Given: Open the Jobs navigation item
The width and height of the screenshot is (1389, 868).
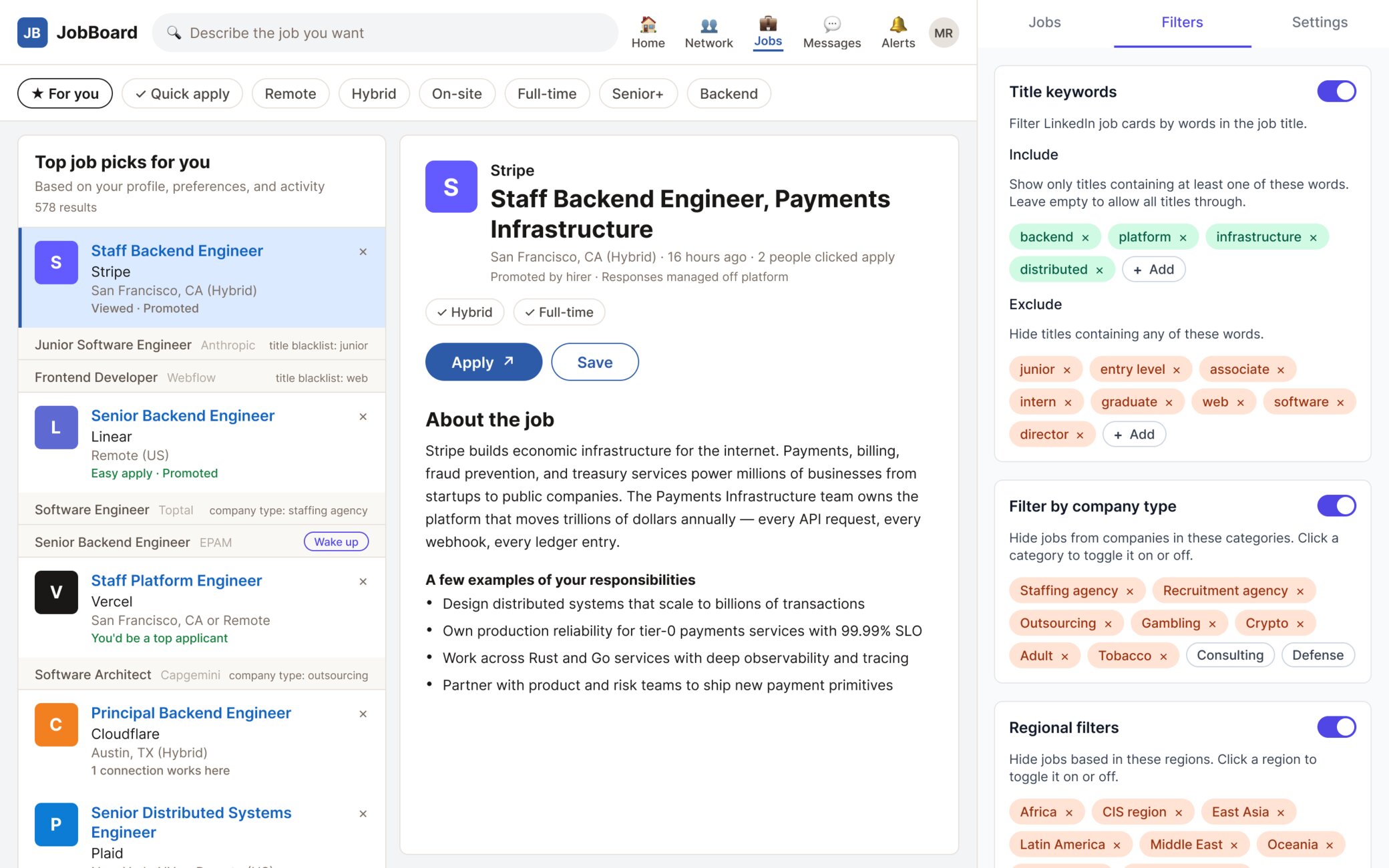Looking at the screenshot, I should tap(768, 32).
